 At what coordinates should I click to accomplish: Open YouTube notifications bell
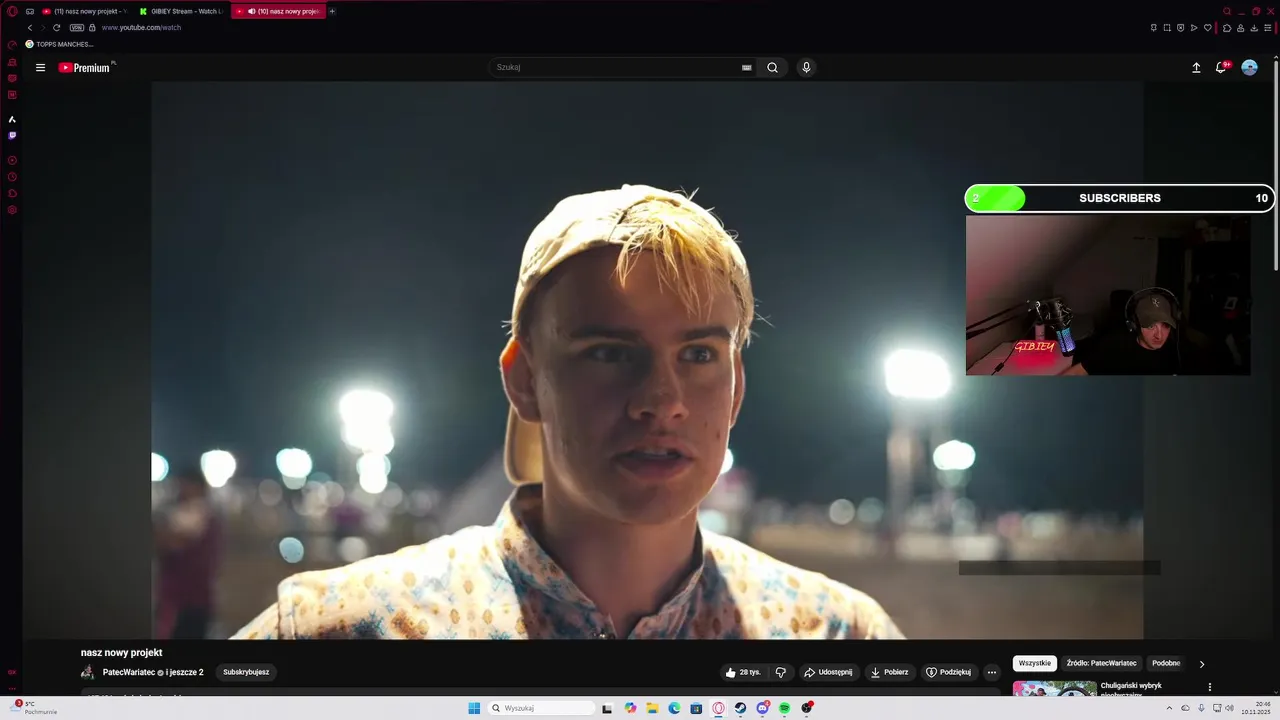pyautogui.click(x=1221, y=68)
